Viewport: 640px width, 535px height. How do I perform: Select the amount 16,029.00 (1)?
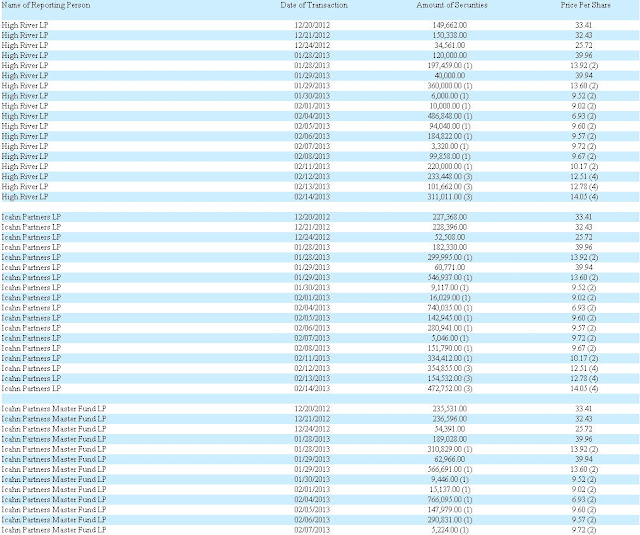(450, 298)
